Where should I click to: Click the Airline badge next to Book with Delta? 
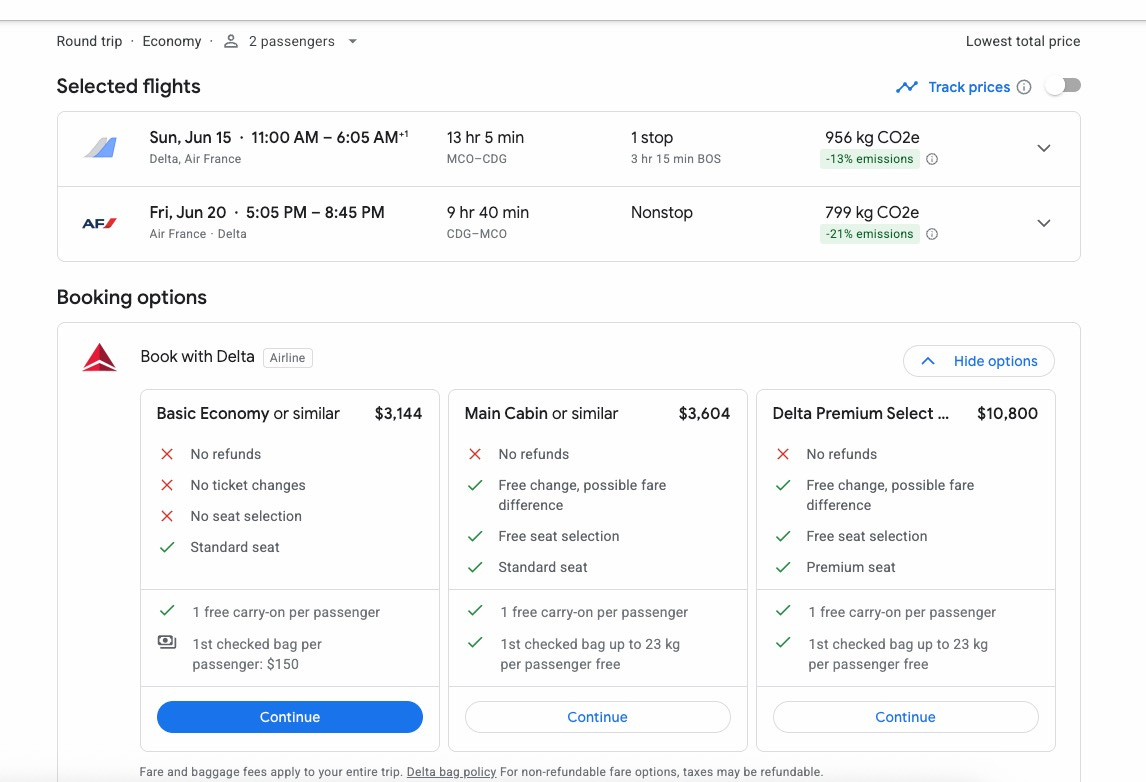click(287, 358)
